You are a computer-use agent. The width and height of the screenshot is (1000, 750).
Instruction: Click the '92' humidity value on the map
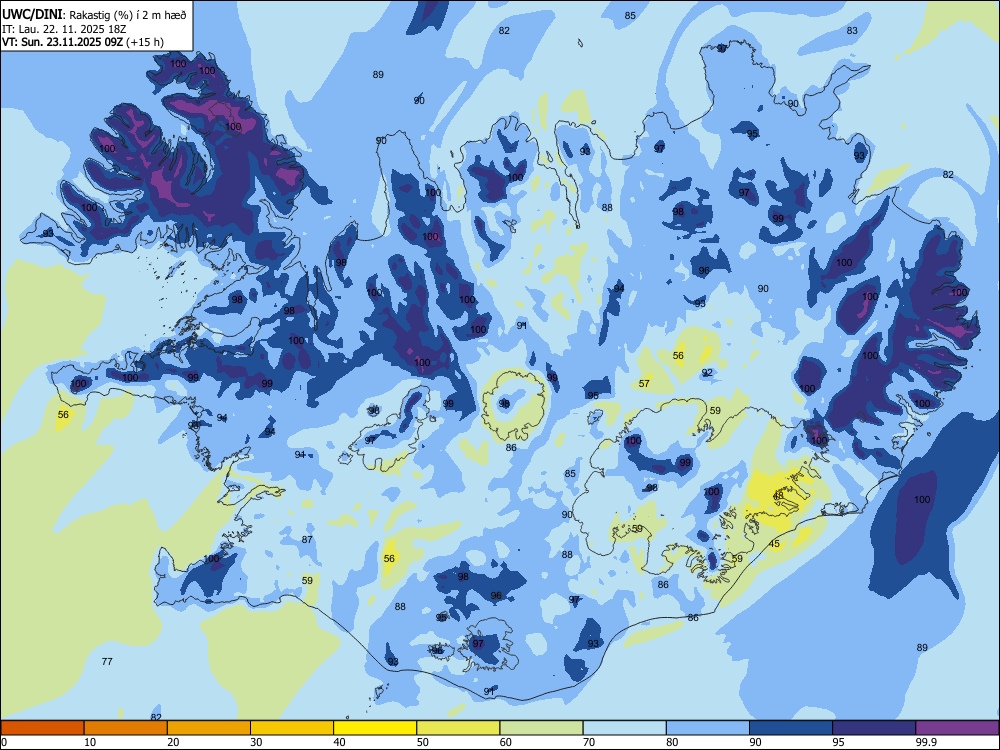707,372
